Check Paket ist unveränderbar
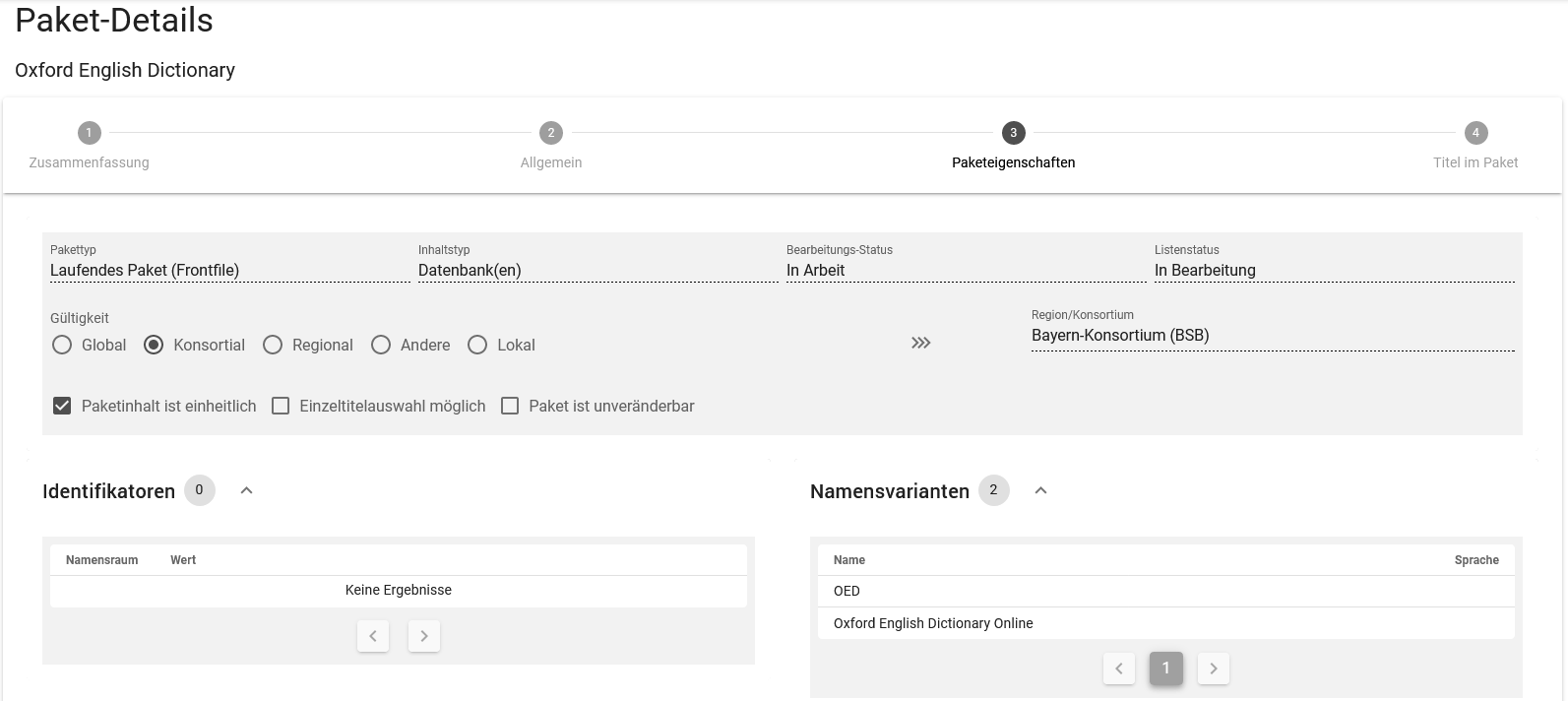Image resolution: width=1568 pixels, height=701 pixels. (x=510, y=406)
